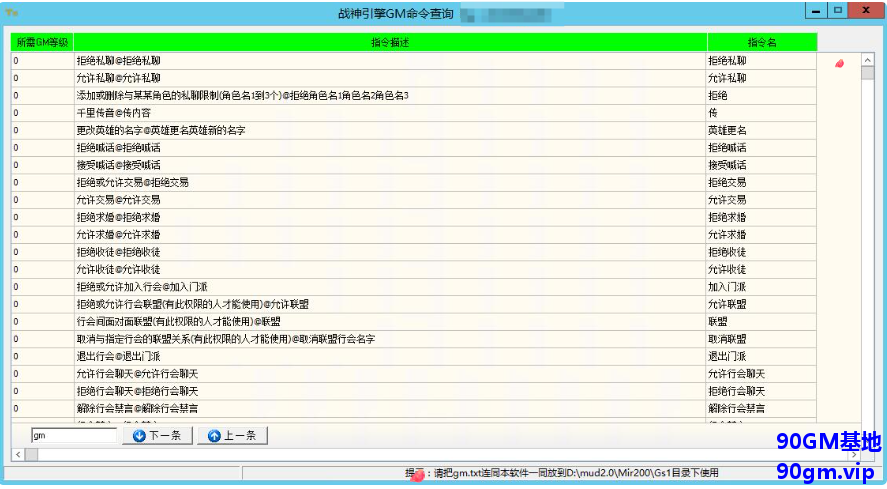Click the 上一条 previous-result button
887x489 pixels.
[x=232, y=435]
